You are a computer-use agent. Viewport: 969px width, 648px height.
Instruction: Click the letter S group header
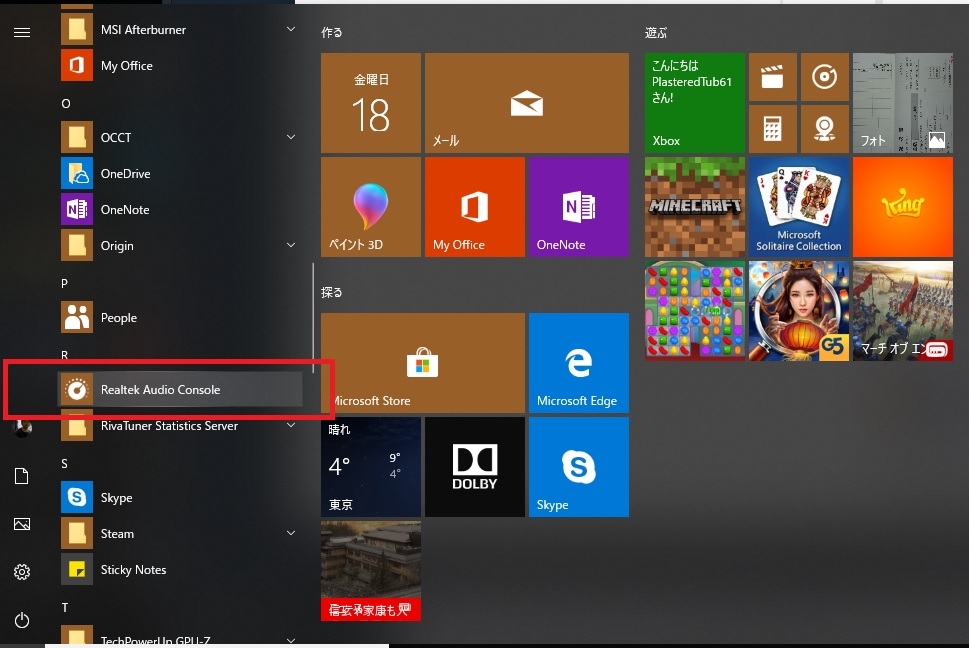tap(64, 464)
